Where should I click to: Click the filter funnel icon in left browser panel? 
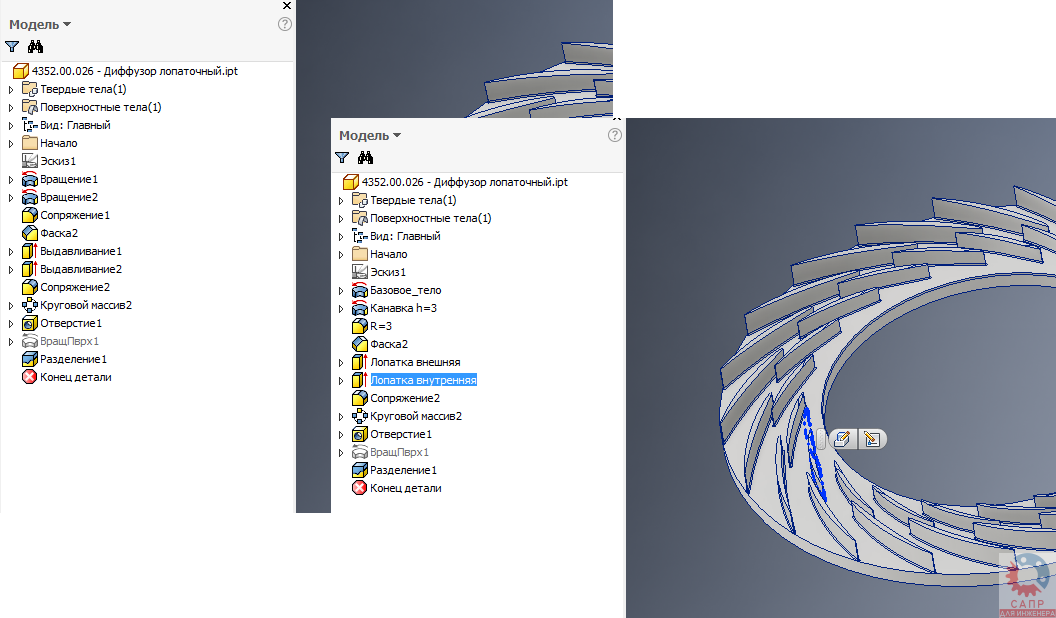click(x=12, y=46)
